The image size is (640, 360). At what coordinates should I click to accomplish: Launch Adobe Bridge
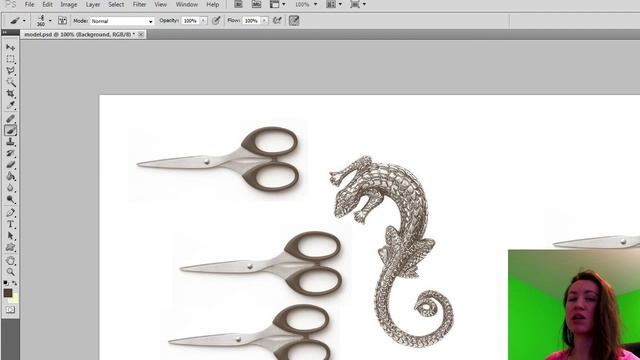[x=238, y=4]
